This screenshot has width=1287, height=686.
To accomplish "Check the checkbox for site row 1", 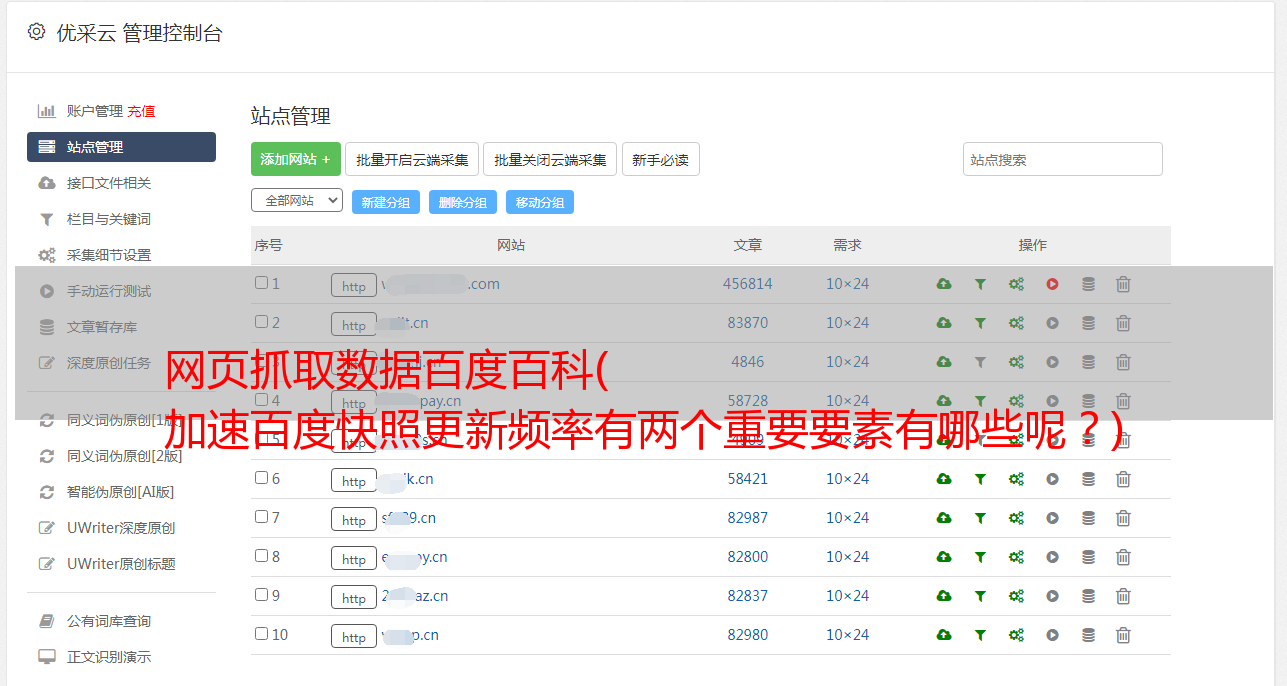I will [x=262, y=283].
